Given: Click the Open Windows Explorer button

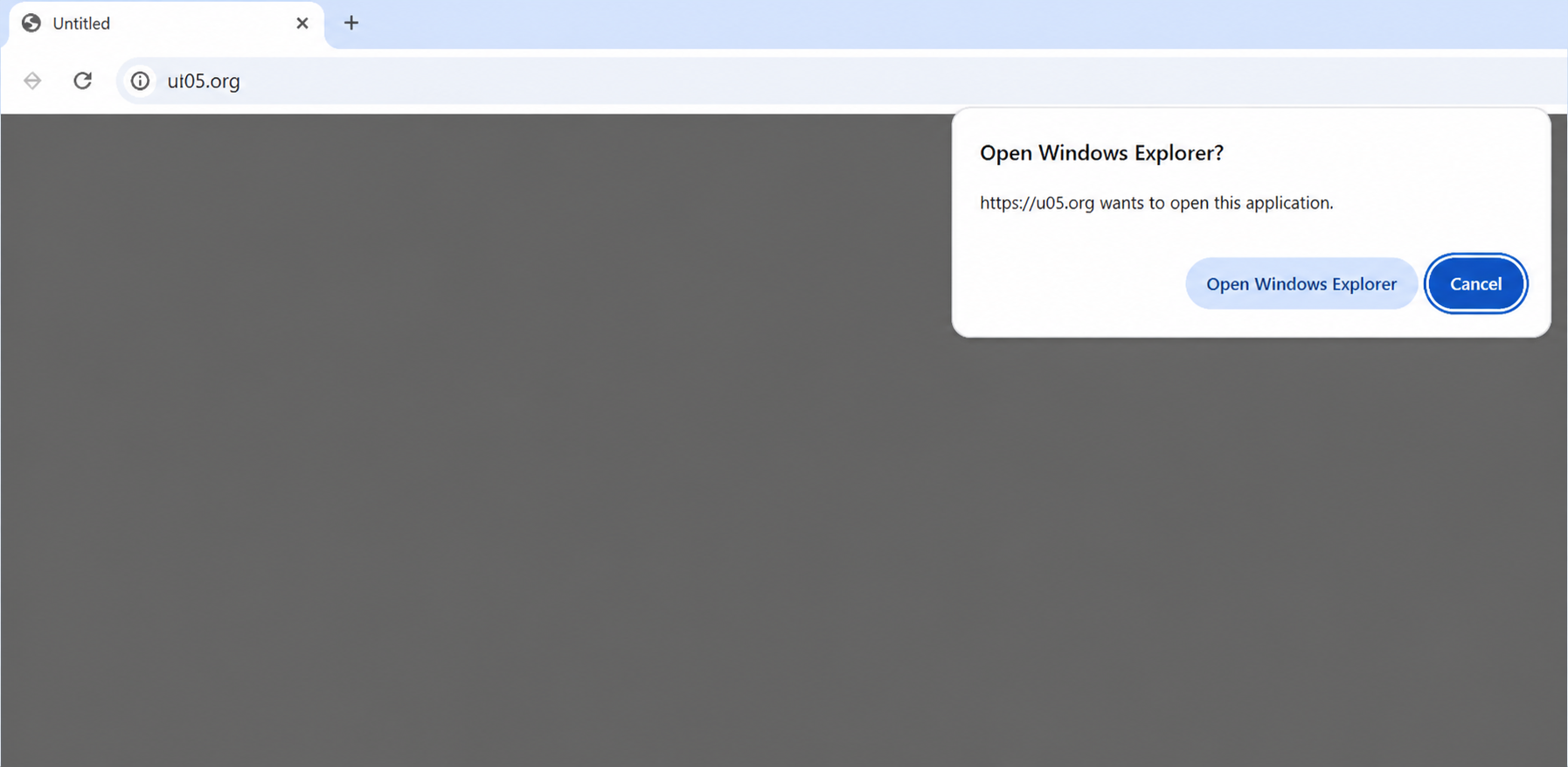Looking at the screenshot, I should click(x=1301, y=283).
